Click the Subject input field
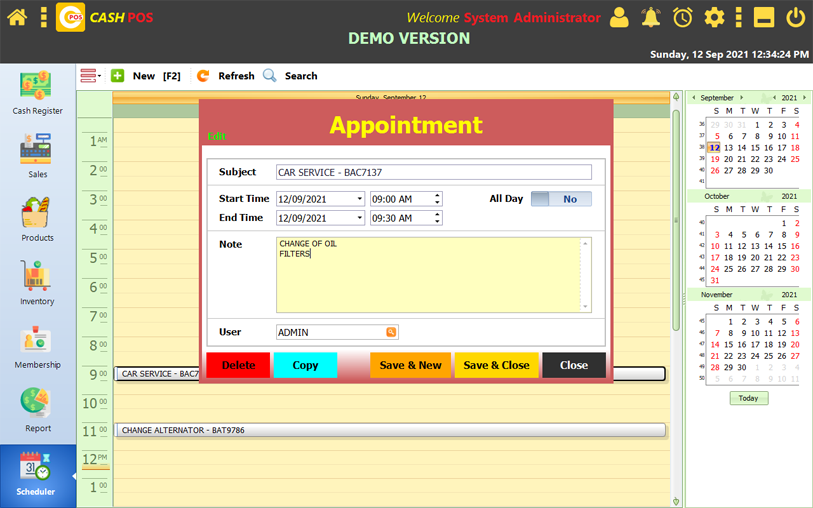The image size is (813, 508). 433,172
